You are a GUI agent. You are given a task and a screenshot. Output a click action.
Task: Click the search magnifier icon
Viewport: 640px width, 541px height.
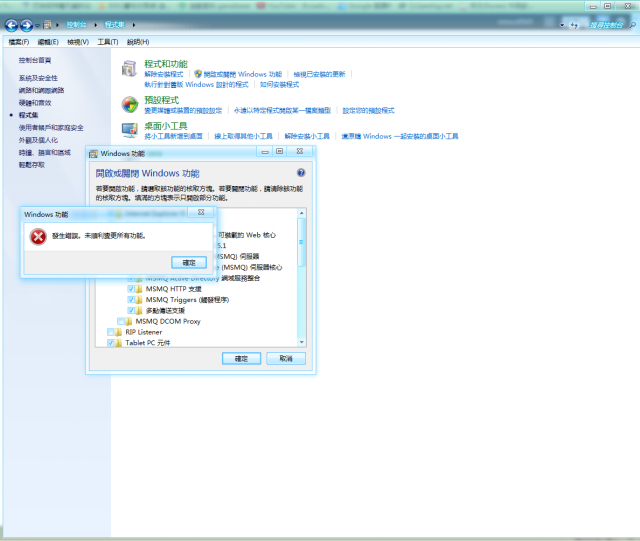click(x=633, y=25)
